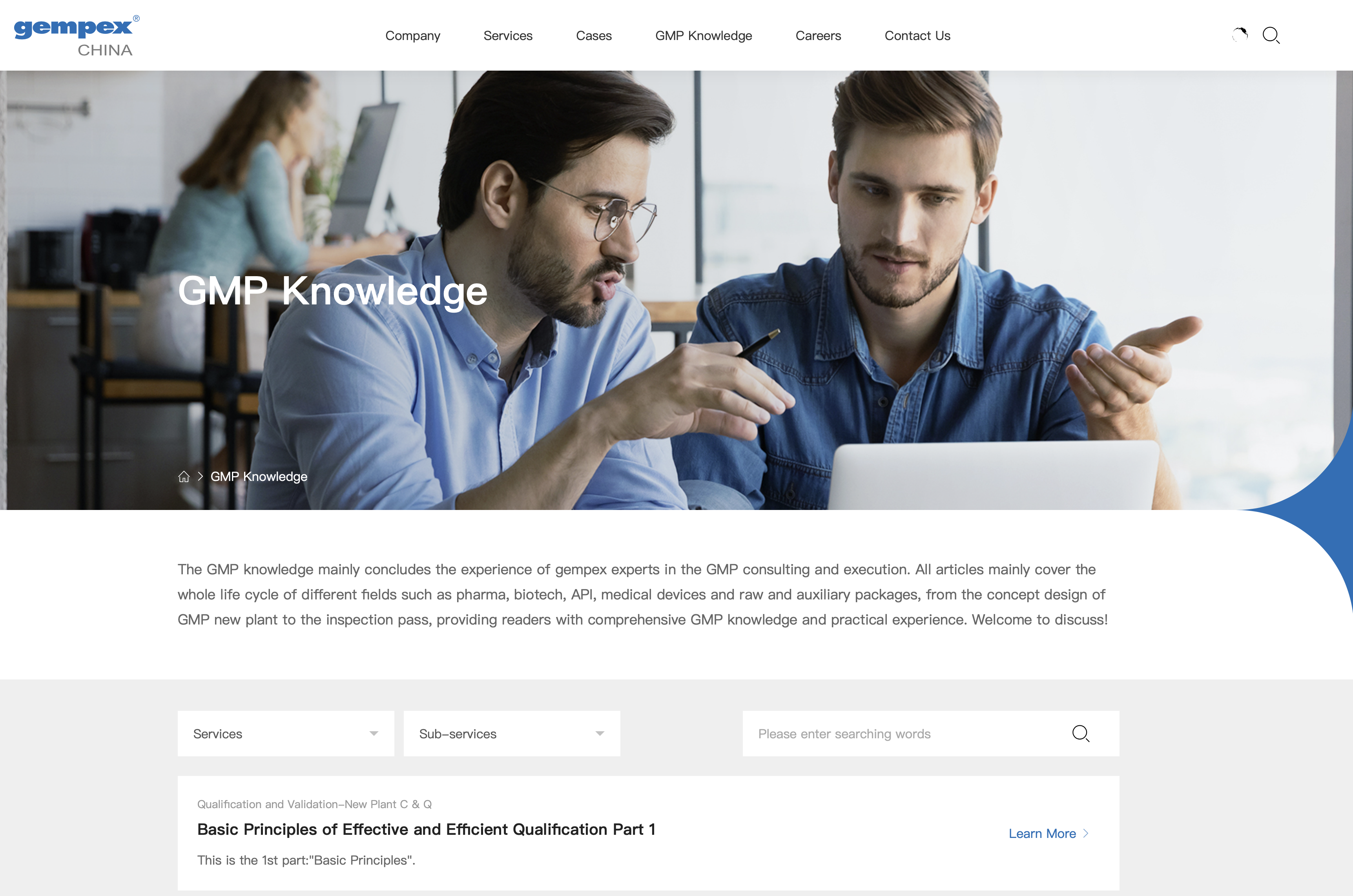Go to Cases in the top navigation
Viewport: 1353px width, 896px height.
593,35
